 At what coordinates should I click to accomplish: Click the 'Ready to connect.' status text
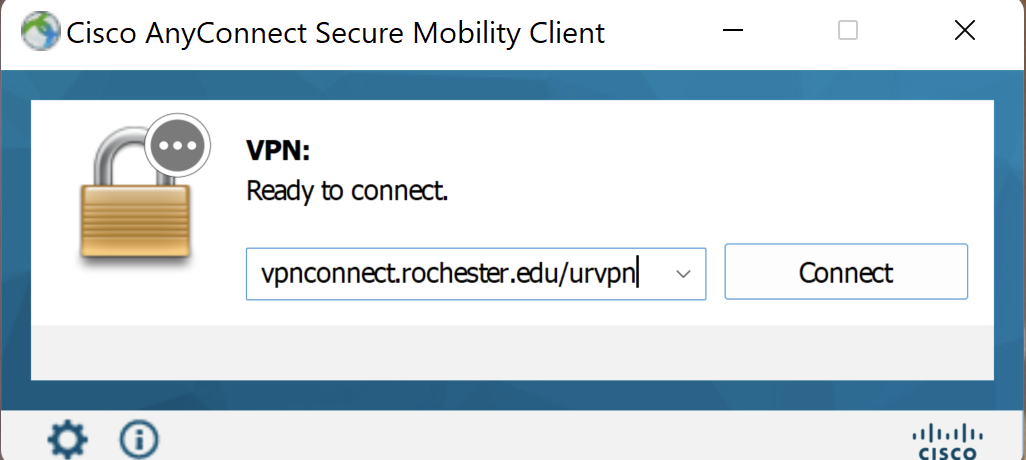(x=347, y=191)
